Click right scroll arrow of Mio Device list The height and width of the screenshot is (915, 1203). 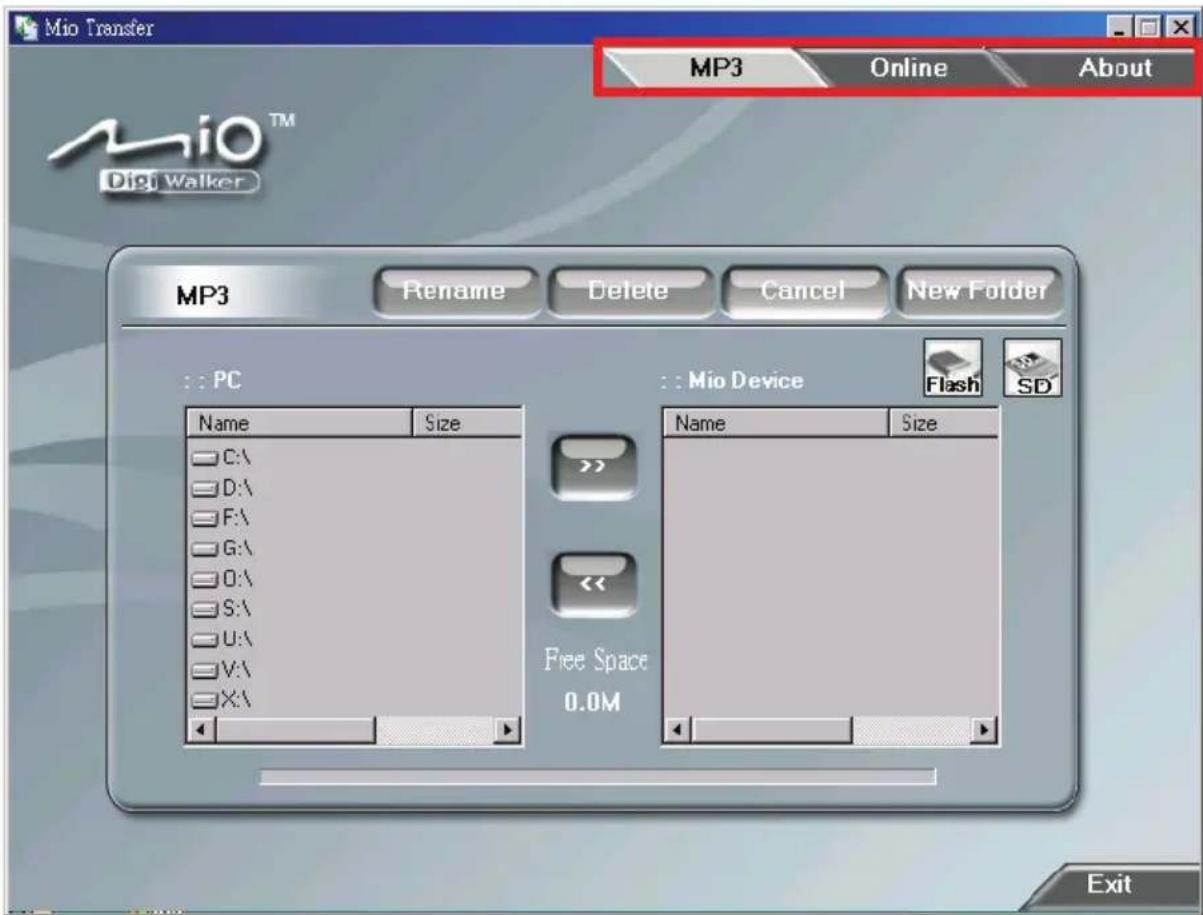(986, 732)
